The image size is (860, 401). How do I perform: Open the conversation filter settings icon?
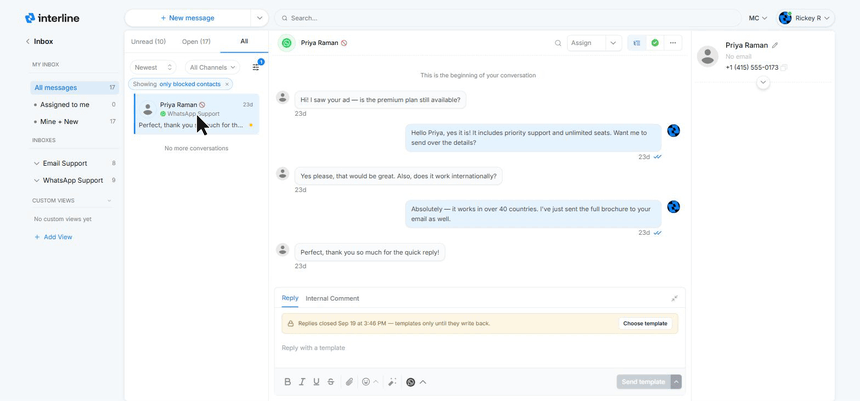pos(256,67)
